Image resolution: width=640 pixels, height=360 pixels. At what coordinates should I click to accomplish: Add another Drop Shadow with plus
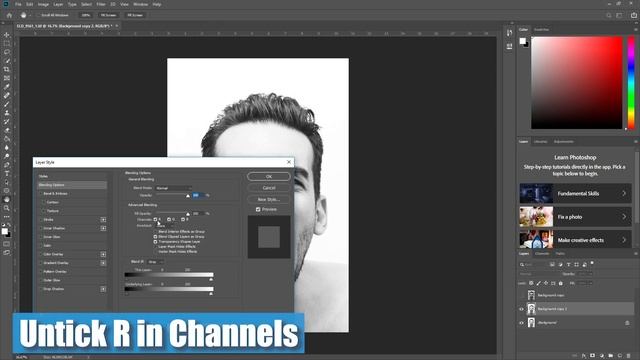coord(103,289)
